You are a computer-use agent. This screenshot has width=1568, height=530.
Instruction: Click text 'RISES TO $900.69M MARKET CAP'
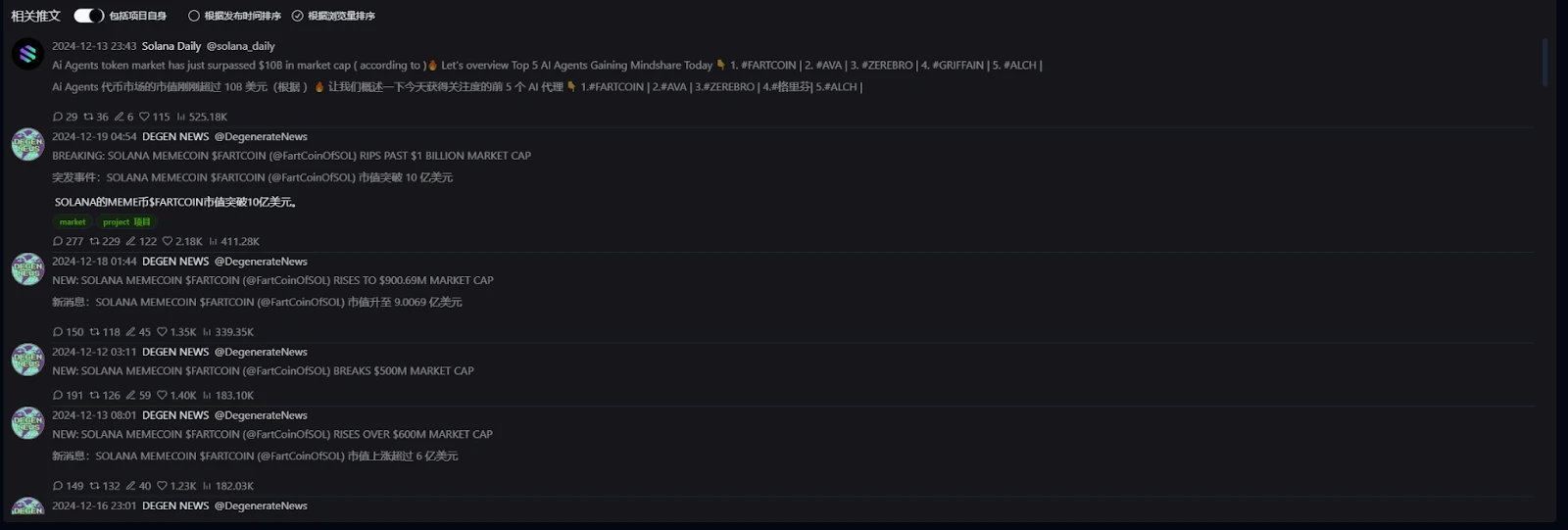[414, 280]
